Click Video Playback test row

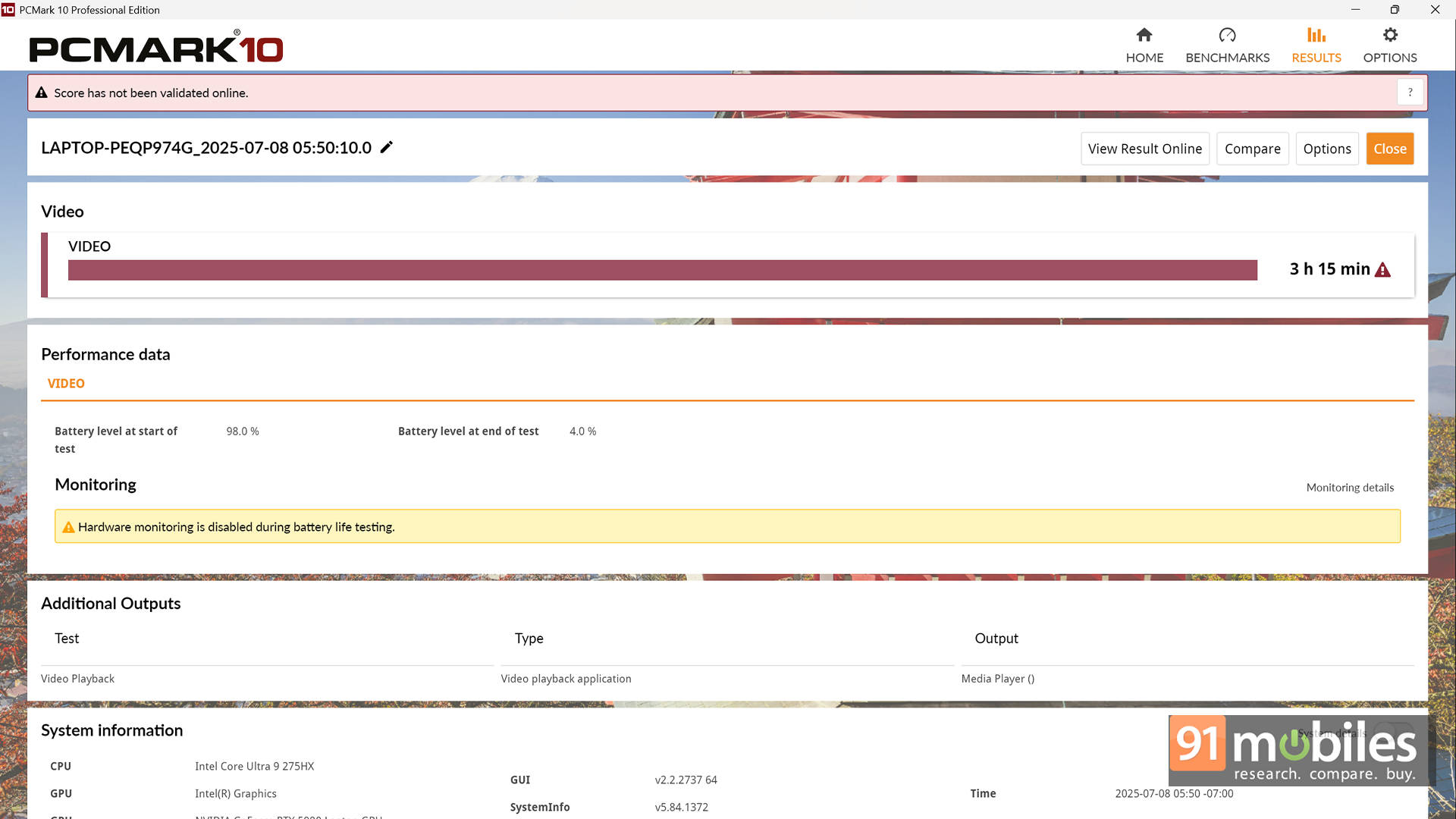coord(77,679)
